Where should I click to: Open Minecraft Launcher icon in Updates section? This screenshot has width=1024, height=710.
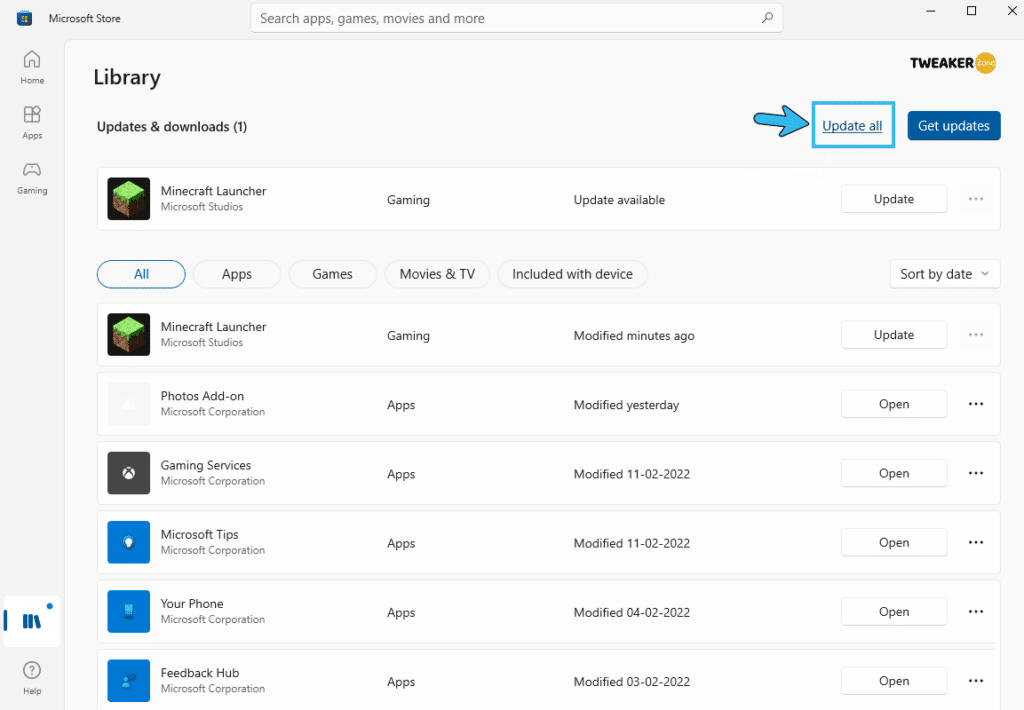point(129,199)
